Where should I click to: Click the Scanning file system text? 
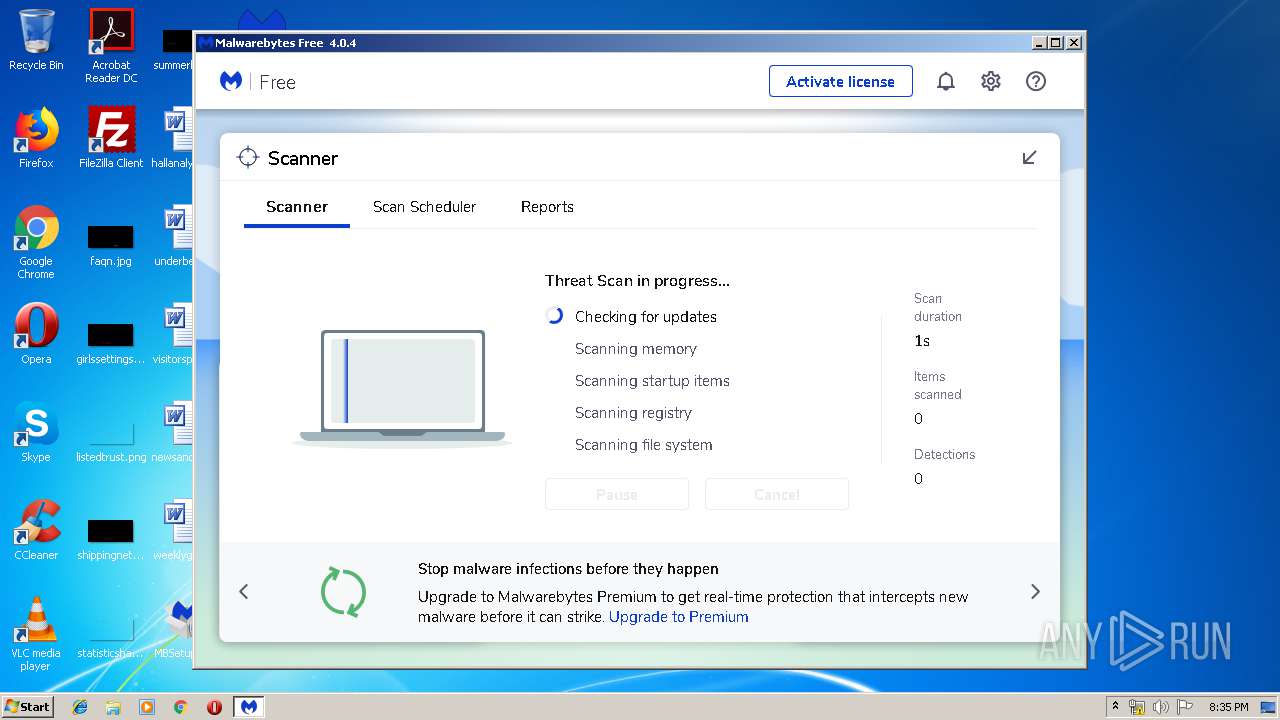644,445
